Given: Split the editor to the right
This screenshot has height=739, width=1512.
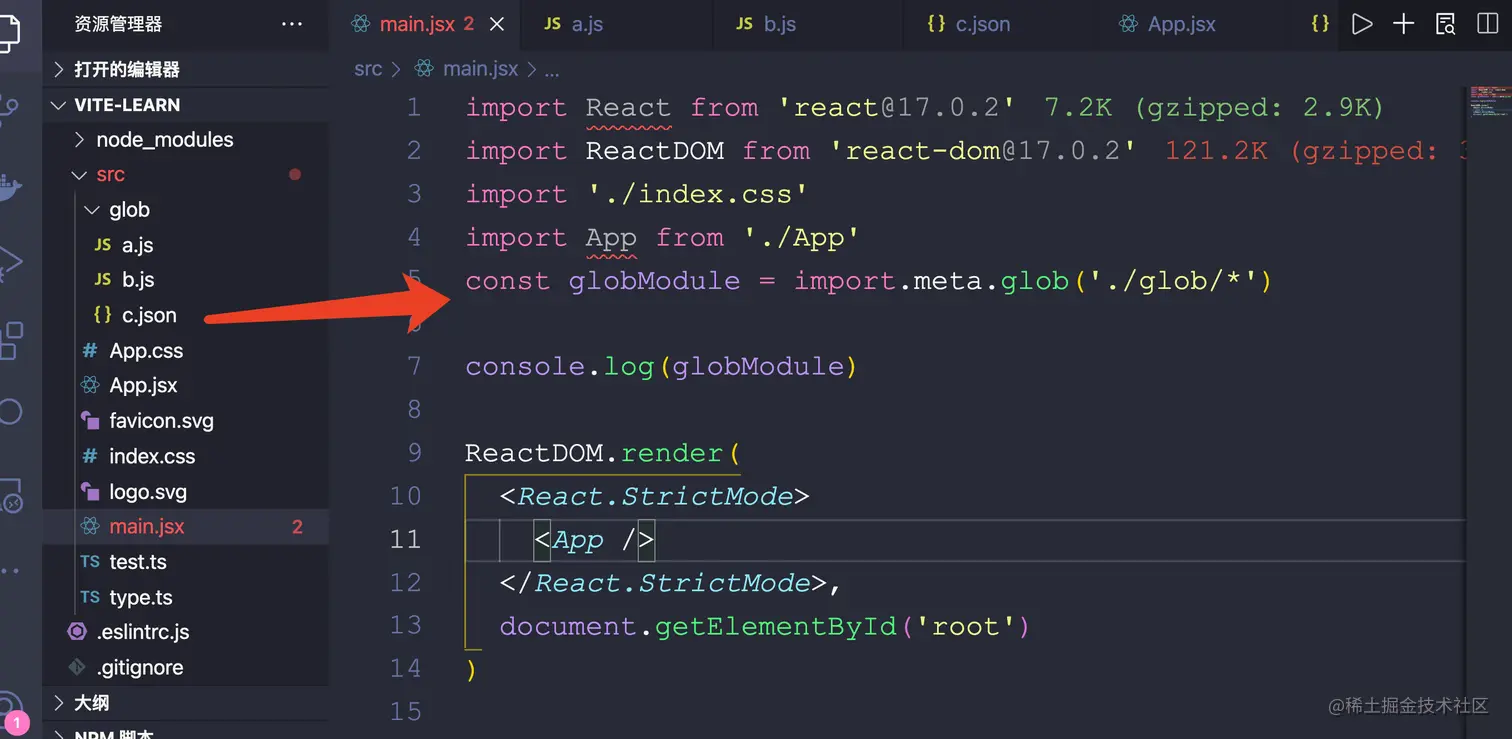Looking at the screenshot, I should (1488, 24).
